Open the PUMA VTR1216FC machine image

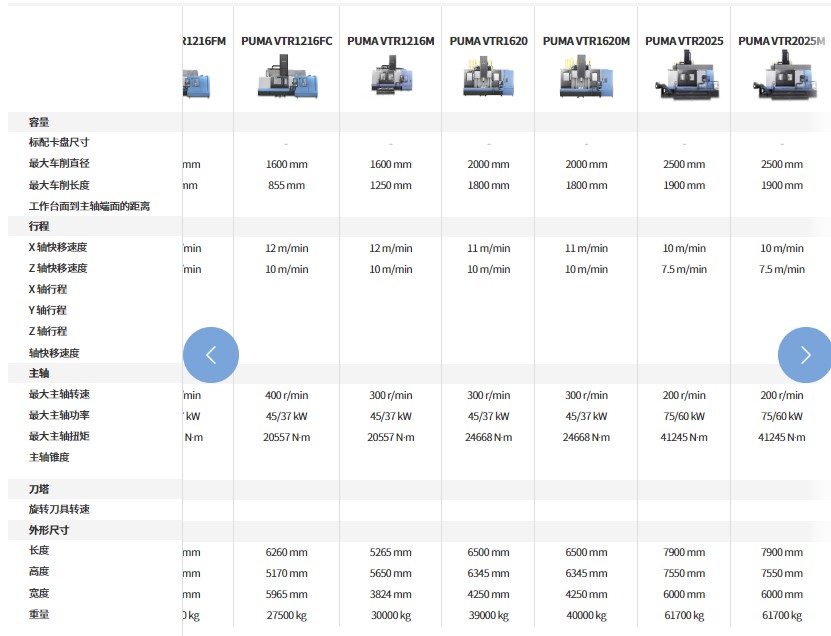(287, 78)
